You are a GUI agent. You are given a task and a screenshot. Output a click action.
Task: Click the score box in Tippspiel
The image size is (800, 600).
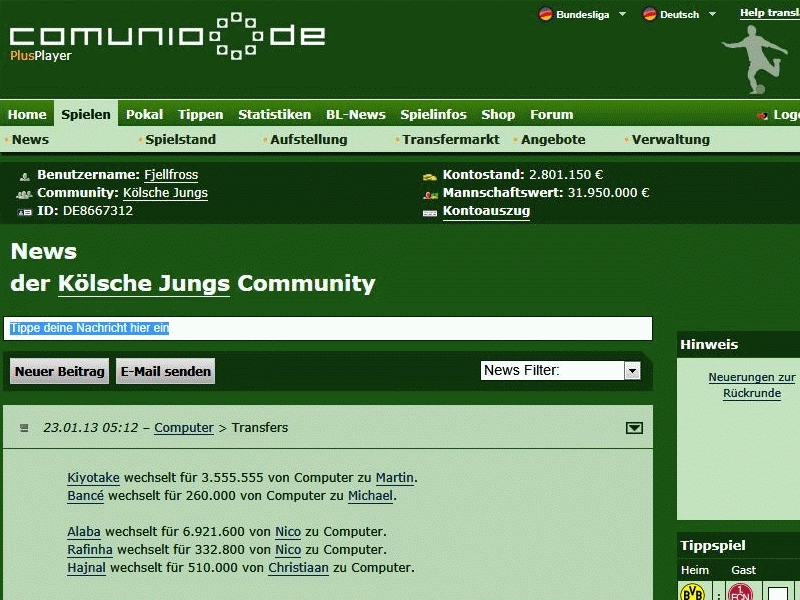[778, 593]
